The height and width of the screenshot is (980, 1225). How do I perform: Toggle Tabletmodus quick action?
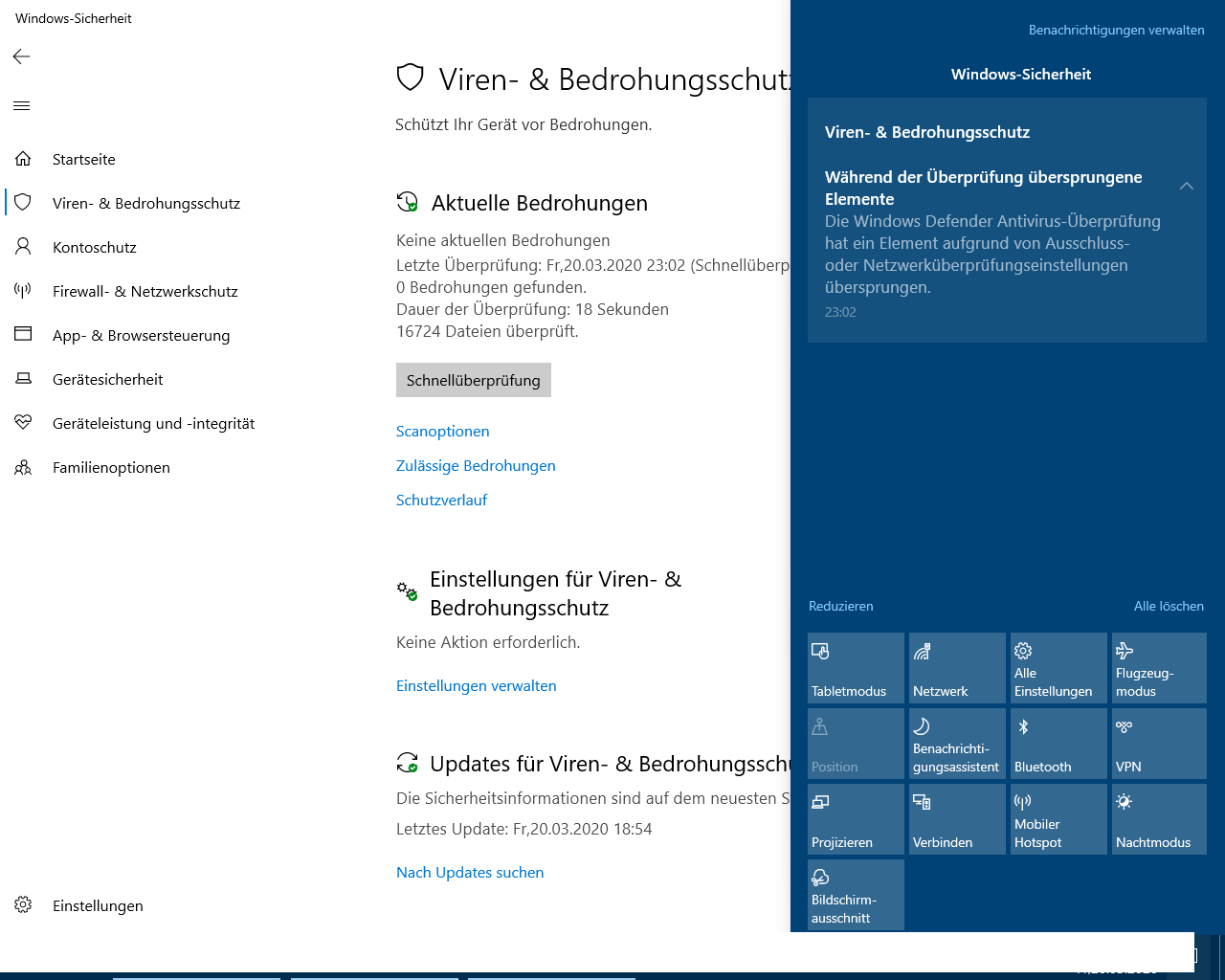856,668
